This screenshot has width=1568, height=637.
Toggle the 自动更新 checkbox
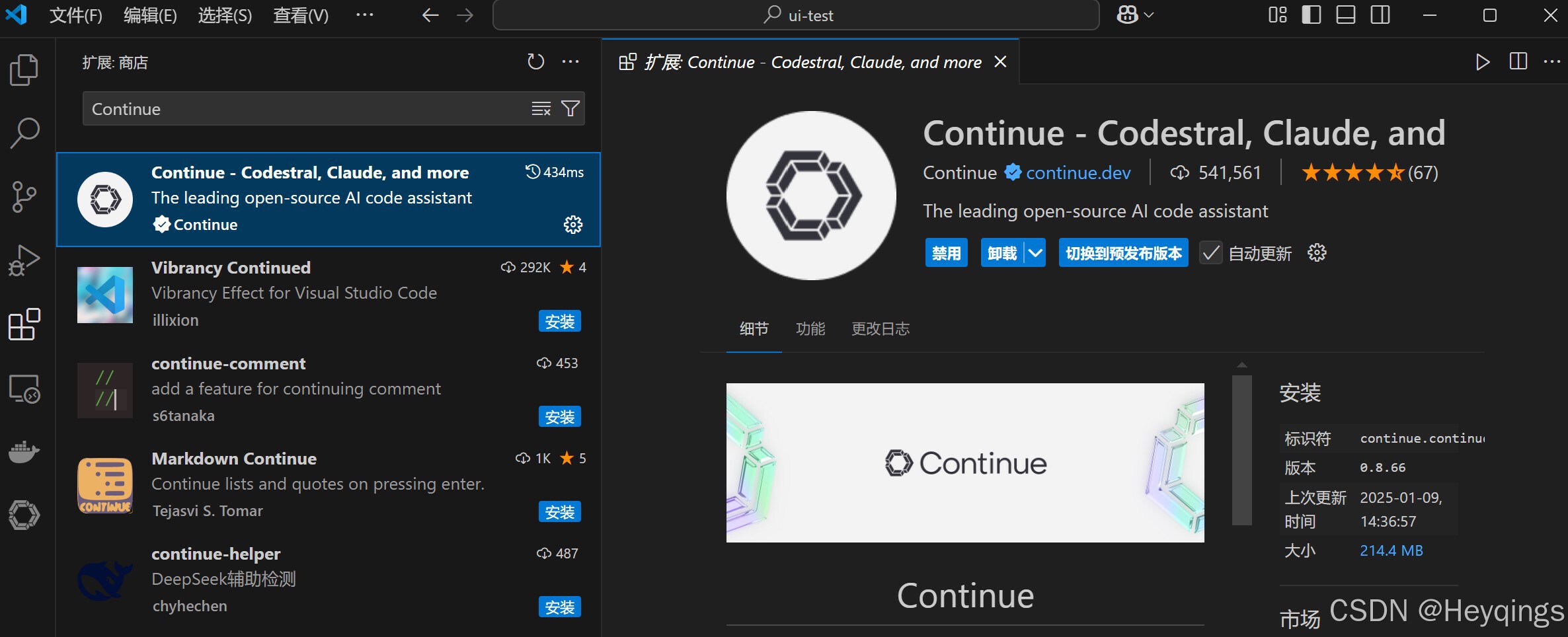click(1211, 253)
